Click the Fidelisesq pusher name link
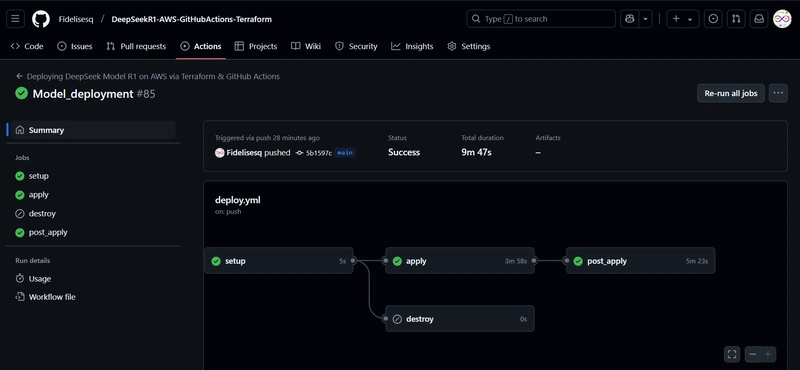The width and height of the screenshot is (800, 370). point(244,153)
